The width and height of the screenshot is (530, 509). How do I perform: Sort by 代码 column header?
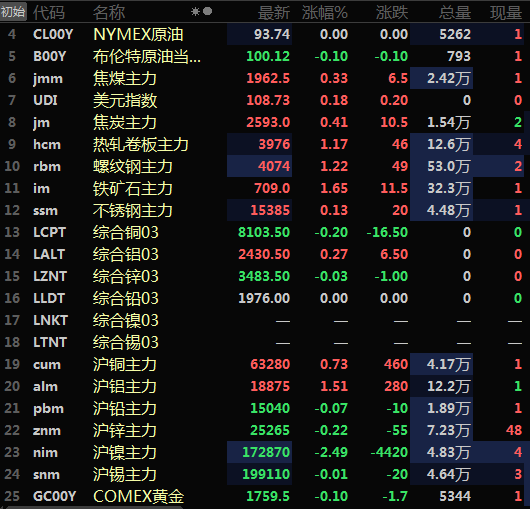(49, 13)
